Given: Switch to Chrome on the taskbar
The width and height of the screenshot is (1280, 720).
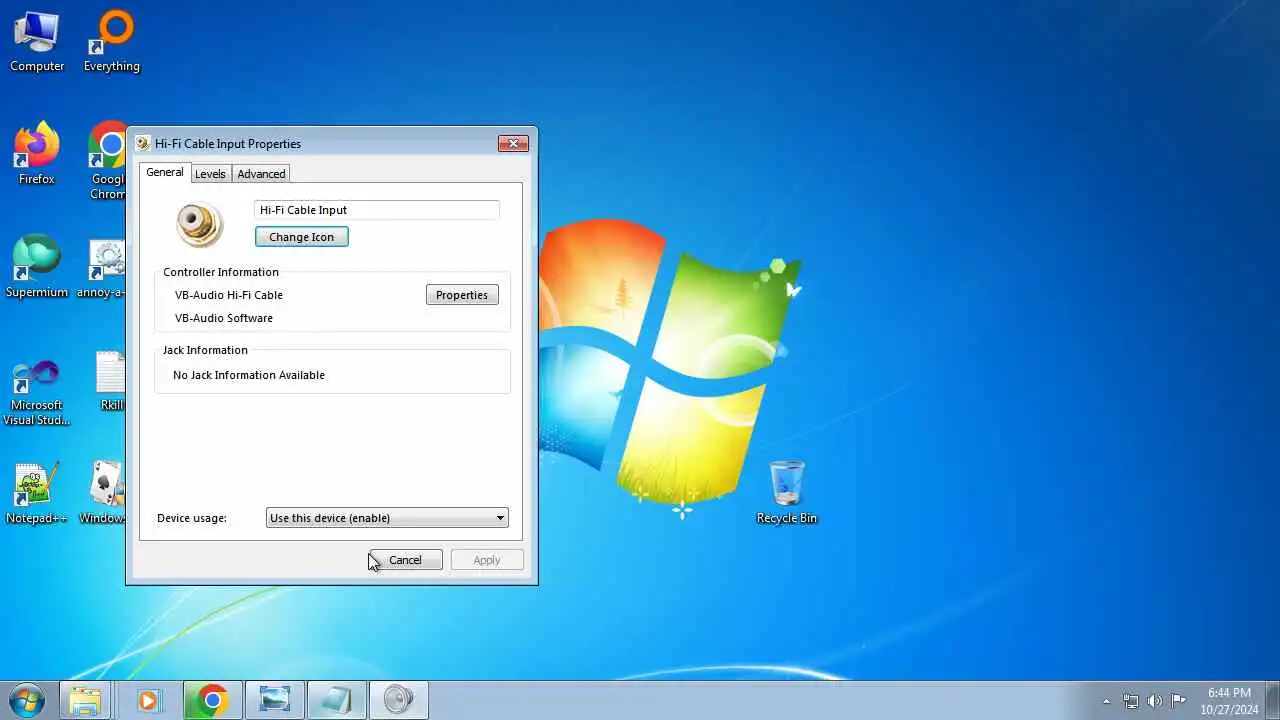Looking at the screenshot, I should coord(212,700).
